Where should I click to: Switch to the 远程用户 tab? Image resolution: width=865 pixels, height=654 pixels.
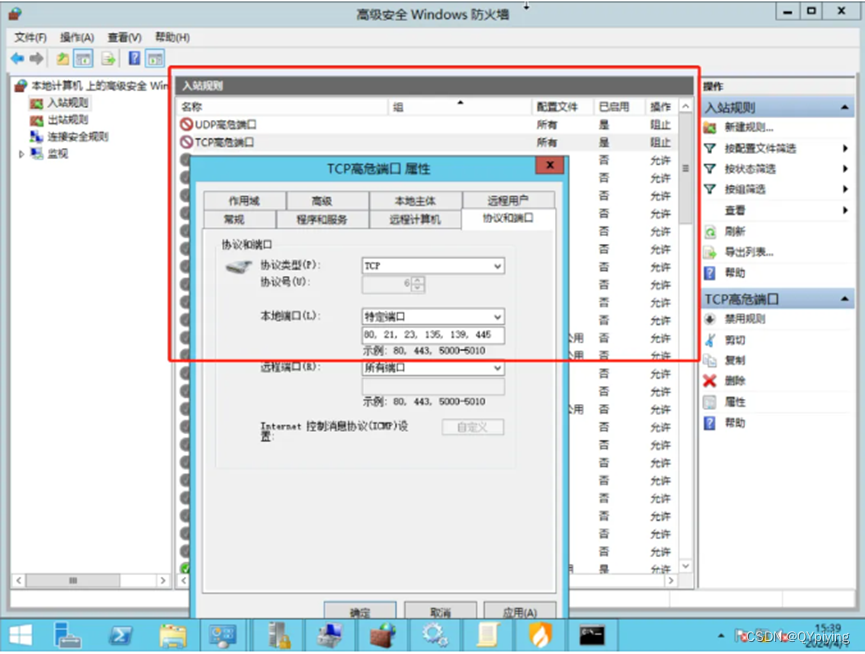pos(508,201)
